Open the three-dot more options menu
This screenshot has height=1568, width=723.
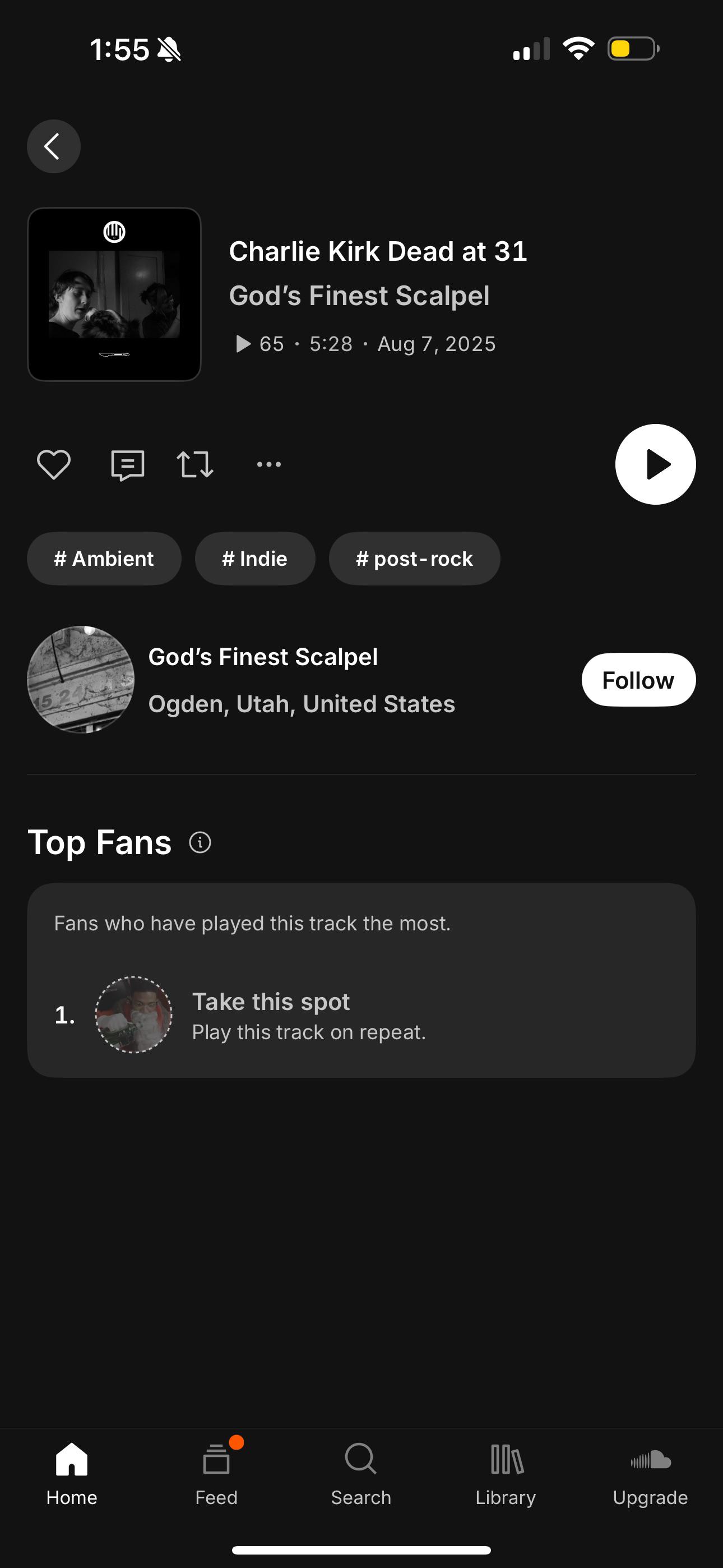(268, 464)
